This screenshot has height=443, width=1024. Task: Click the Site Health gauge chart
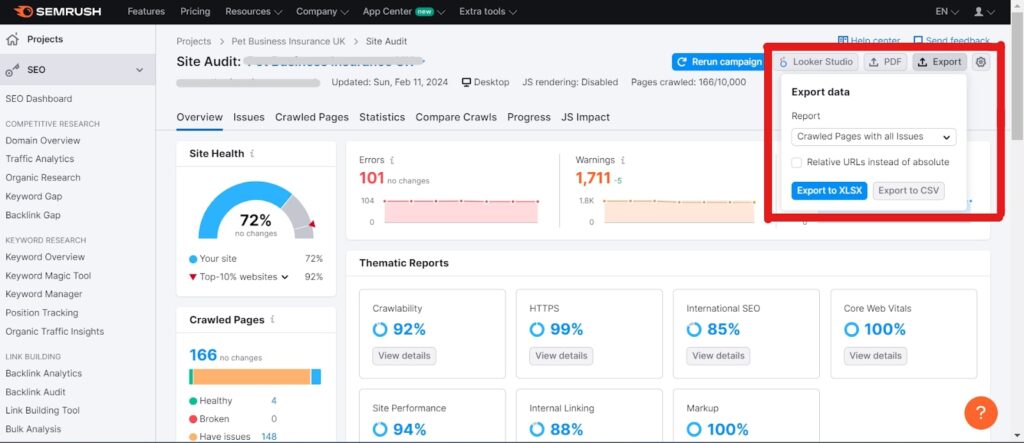pos(256,210)
